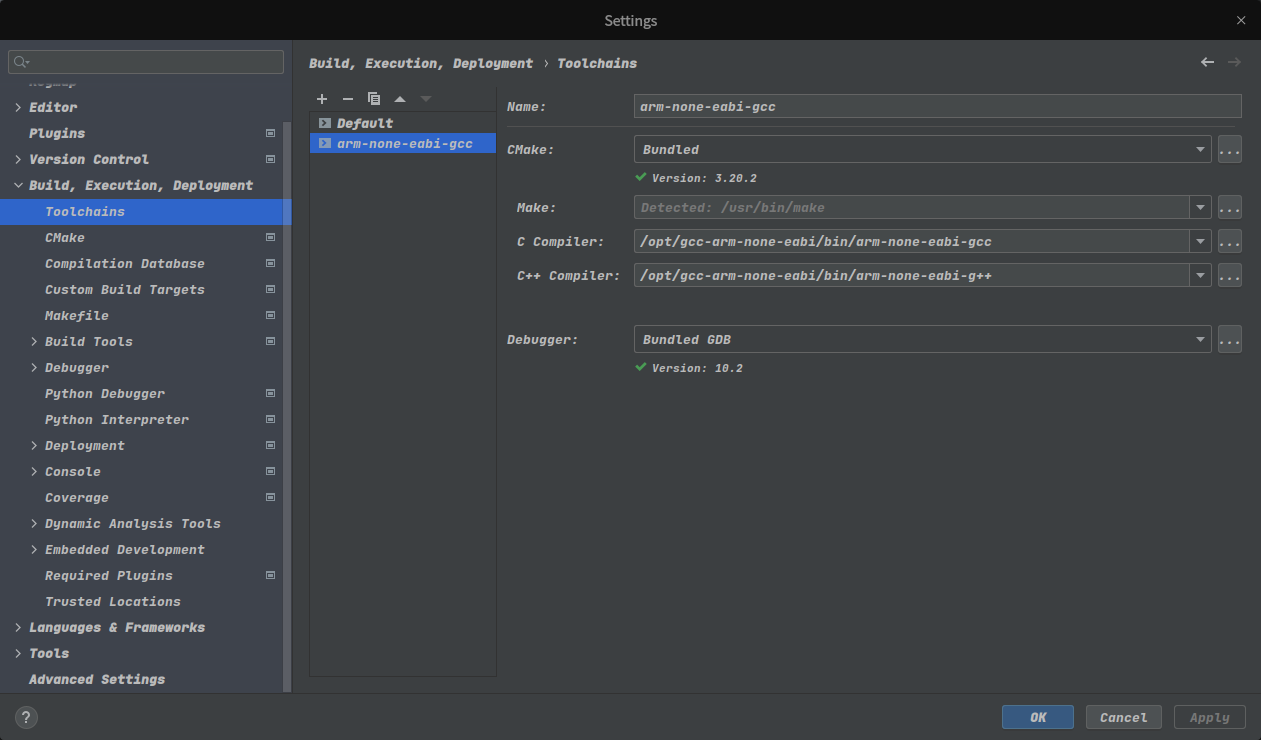Image resolution: width=1261 pixels, height=740 pixels.
Task: Collapse Build, Execution, Deployment section
Action: [x=19, y=186]
